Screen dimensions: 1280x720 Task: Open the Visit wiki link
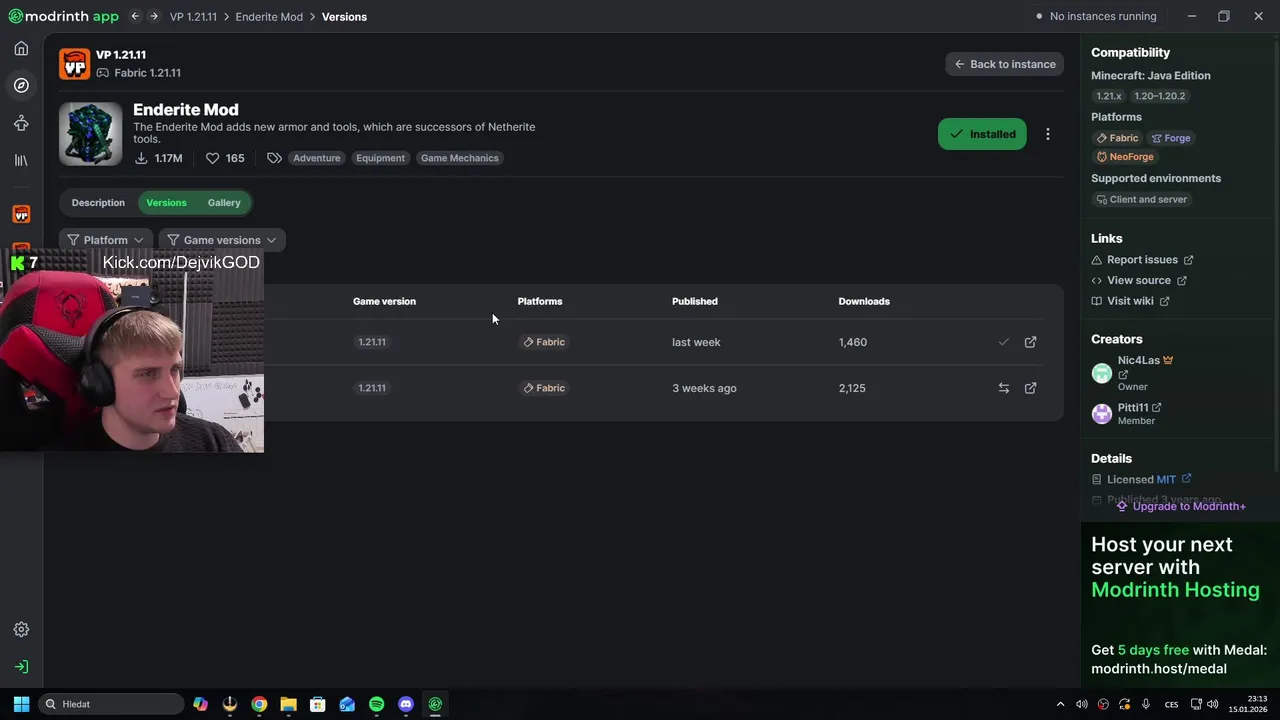point(1130,301)
